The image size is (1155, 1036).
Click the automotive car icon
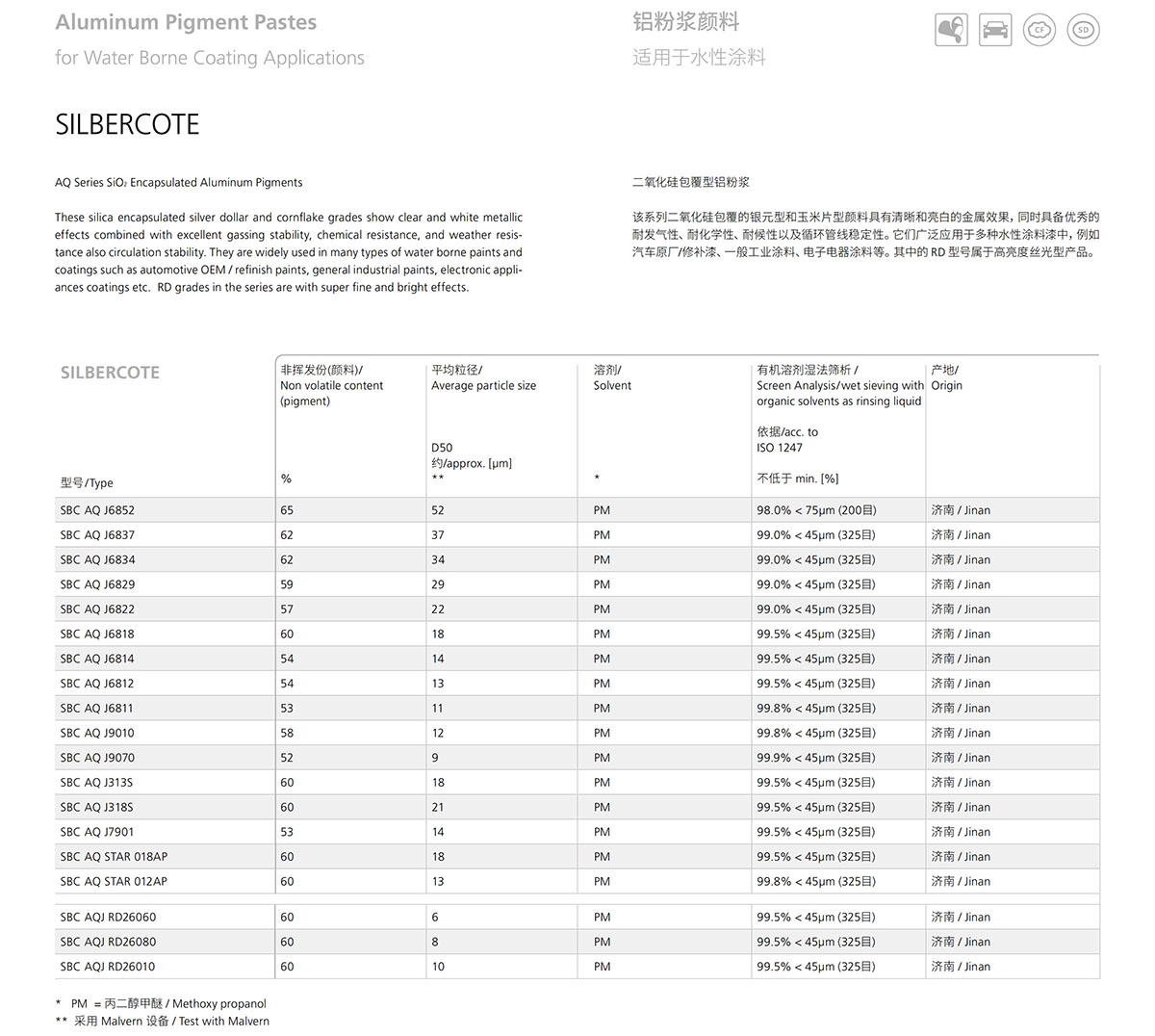coord(995,30)
